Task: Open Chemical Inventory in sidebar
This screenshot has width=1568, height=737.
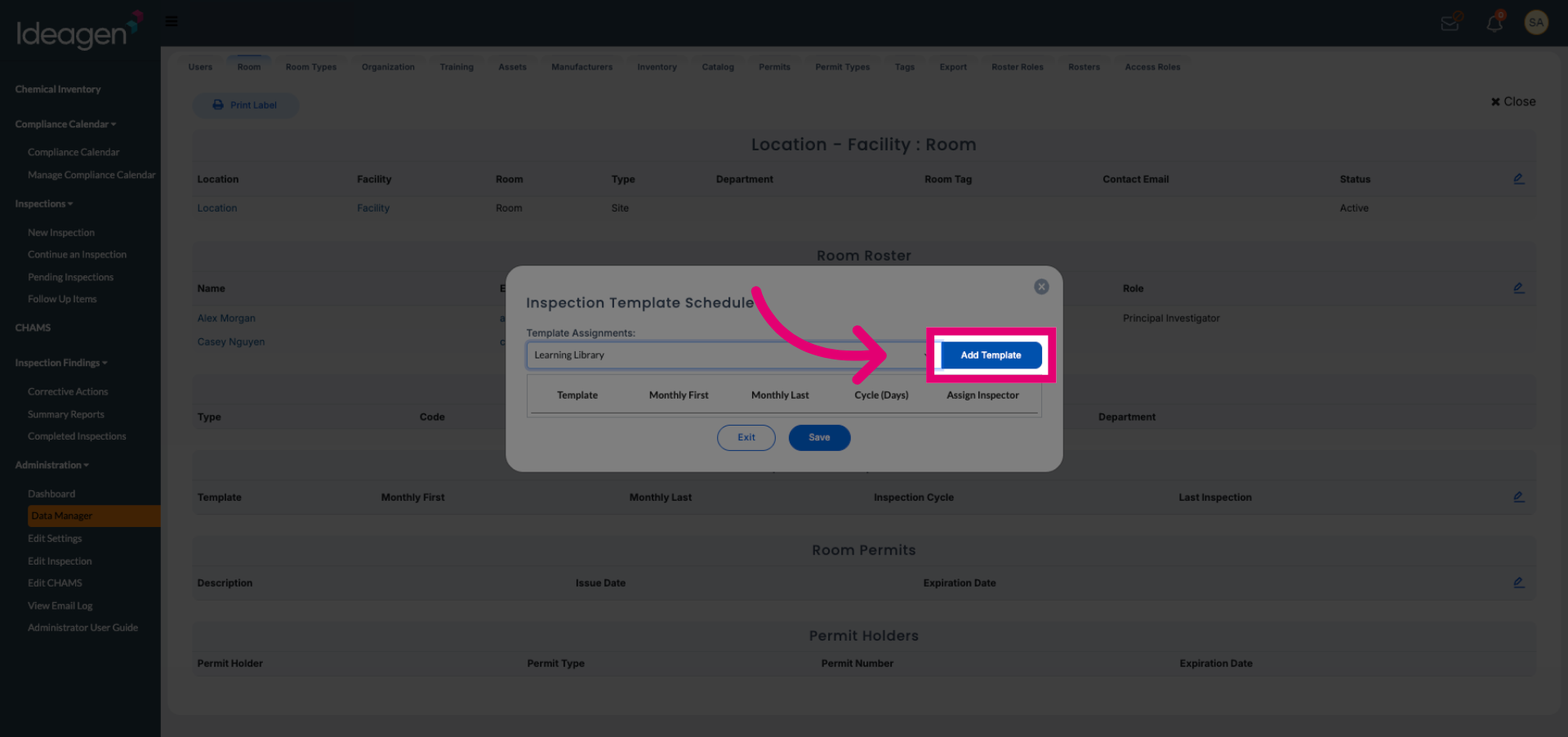Action: [58, 89]
